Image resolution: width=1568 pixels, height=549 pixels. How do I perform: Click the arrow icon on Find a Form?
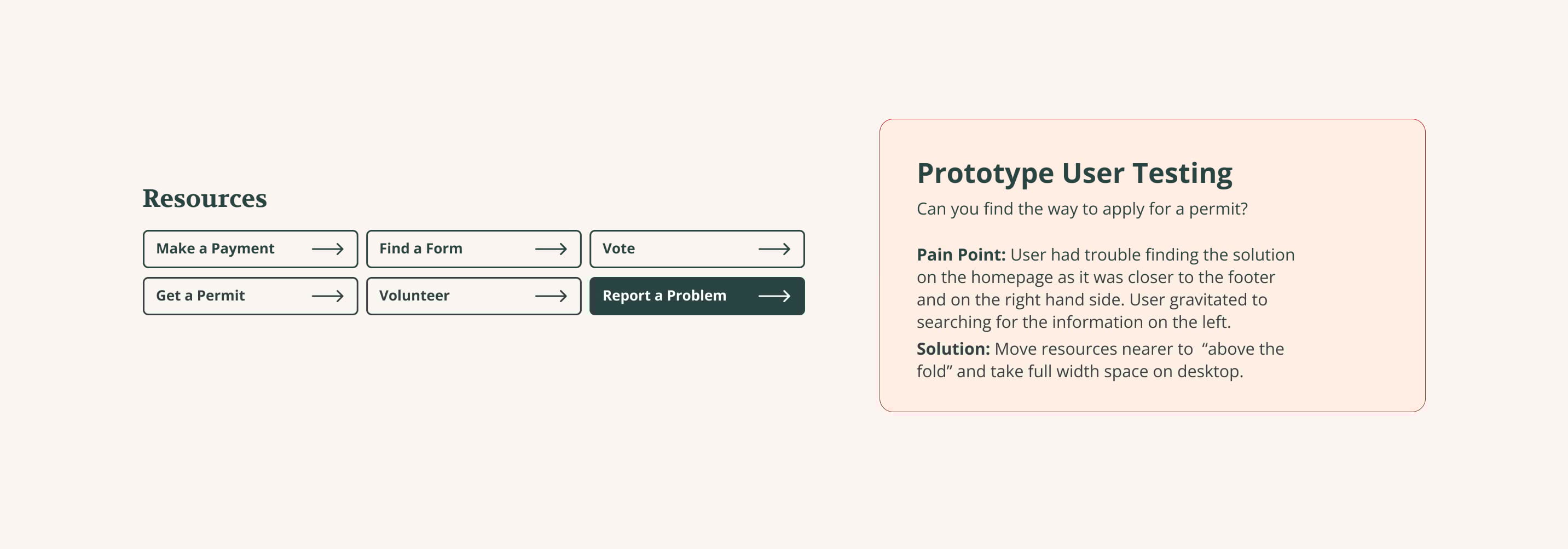(551, 249)
